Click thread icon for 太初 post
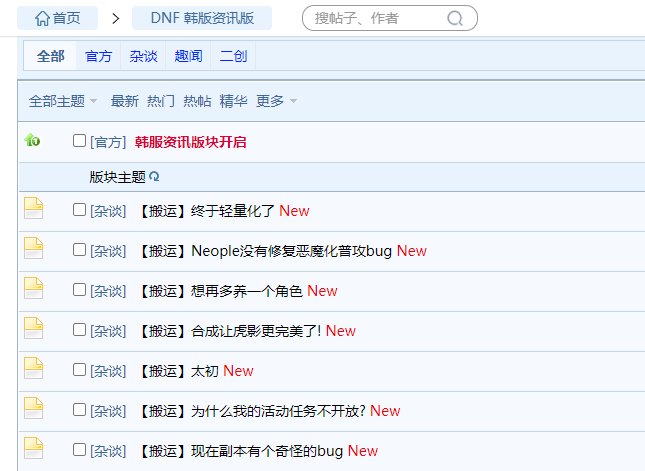The width and height of the screenshot is (645, 471). pos(33,368)
